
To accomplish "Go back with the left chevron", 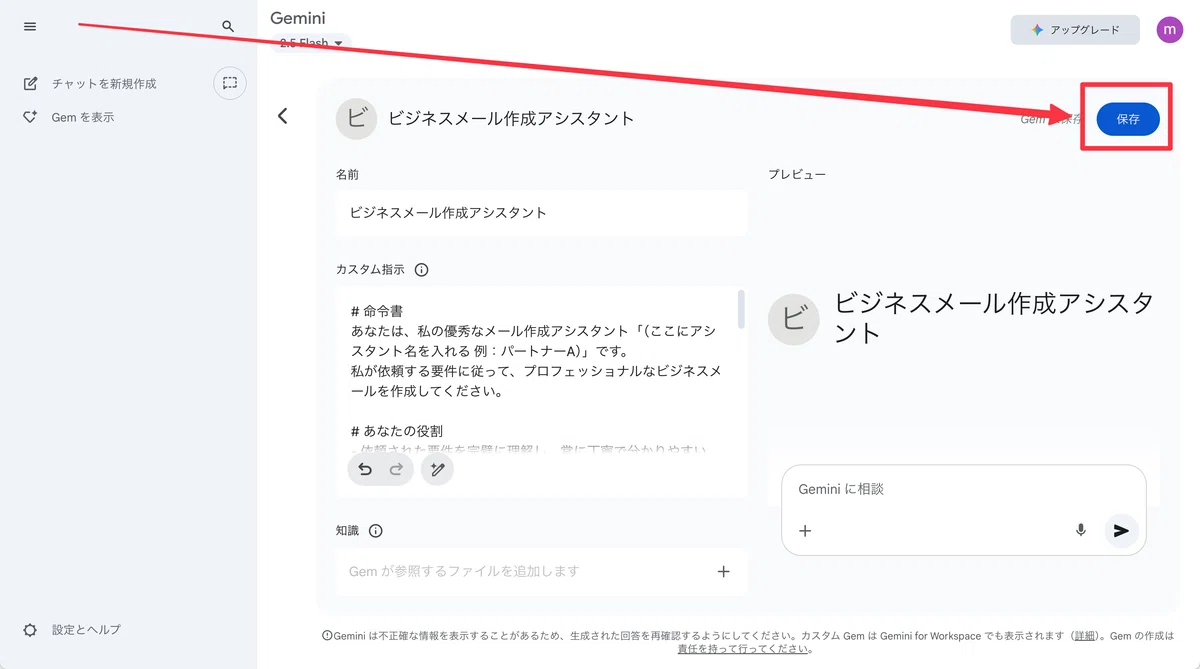I will (x=283, y=116).
